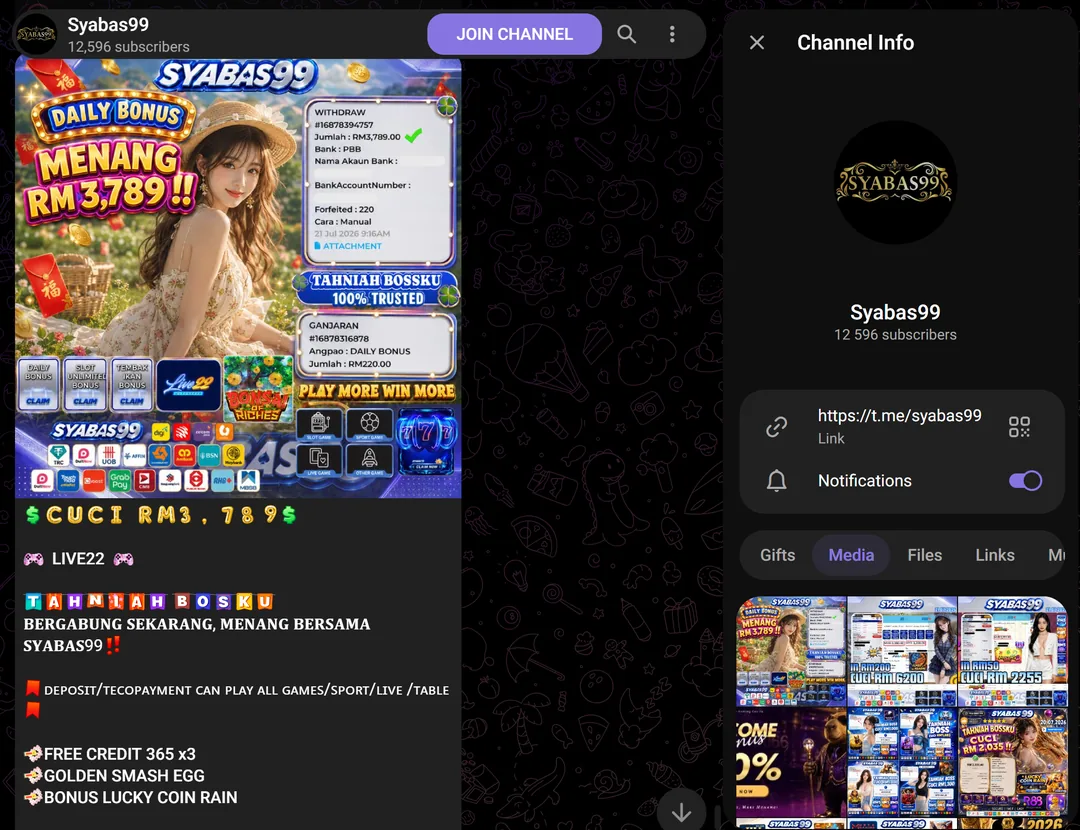The height and width of the screenshot is (830, 1080).
Task: Click the JOIN CHANNEL button
Action: [514, 34]
